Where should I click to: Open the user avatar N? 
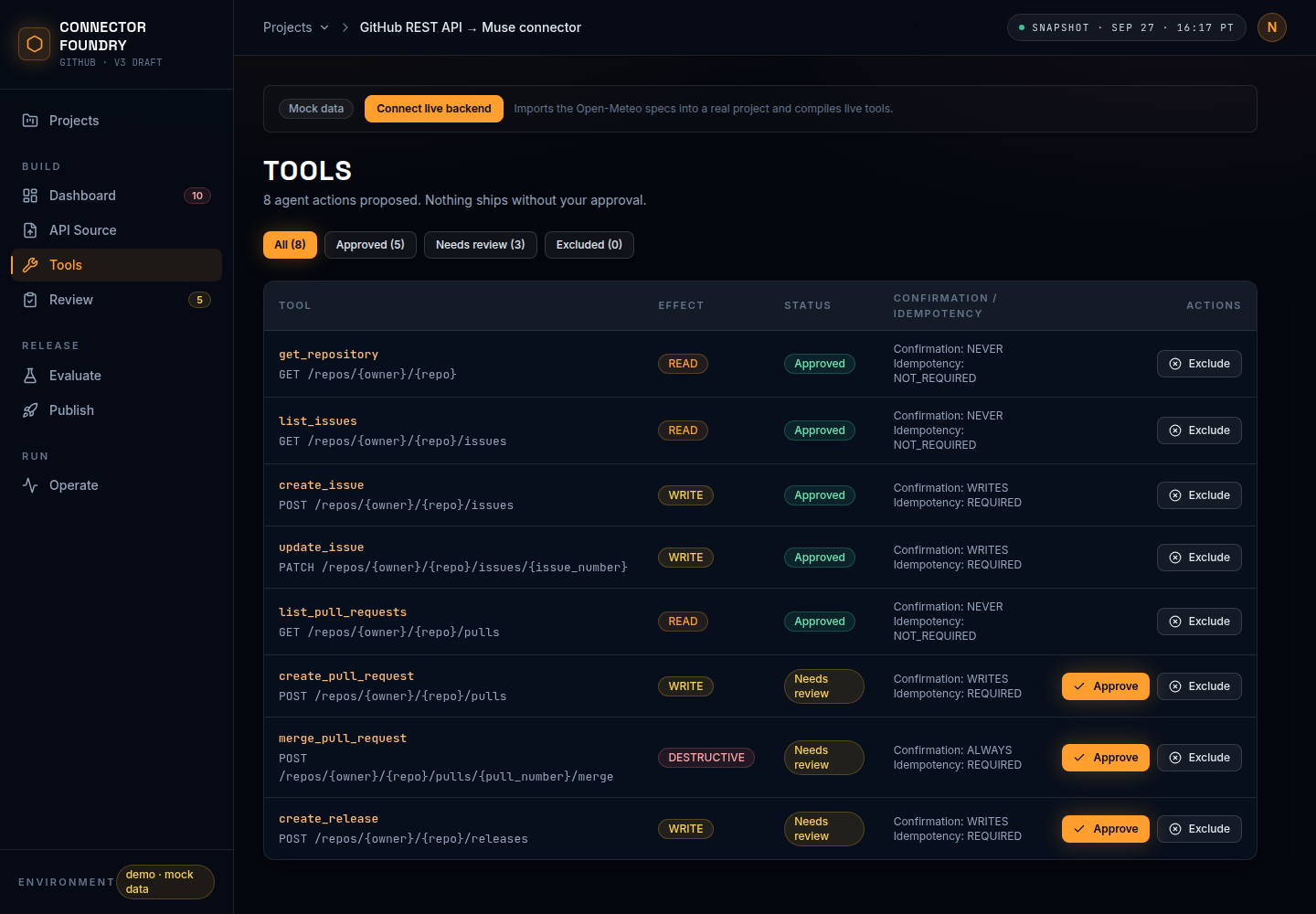[1272, 27]
